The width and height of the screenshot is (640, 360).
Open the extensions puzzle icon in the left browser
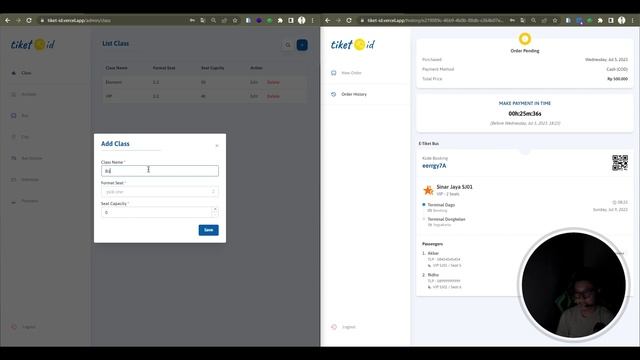click(280, 20)
